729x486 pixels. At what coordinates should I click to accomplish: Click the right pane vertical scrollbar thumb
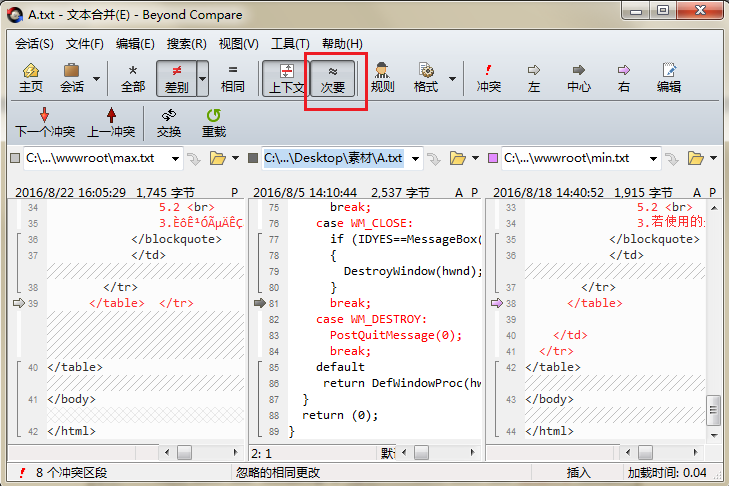click(x=714, y=410)
